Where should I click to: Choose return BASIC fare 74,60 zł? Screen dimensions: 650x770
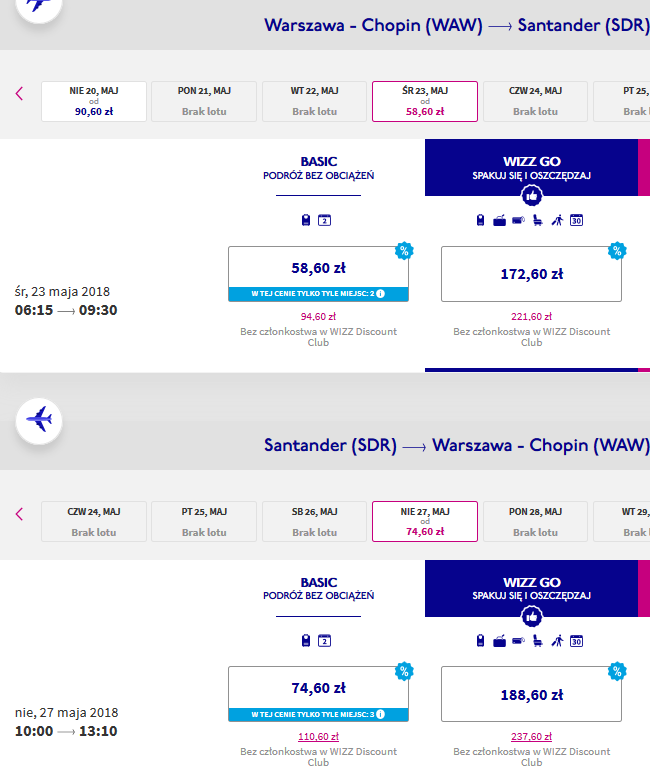tap(318, 694)
